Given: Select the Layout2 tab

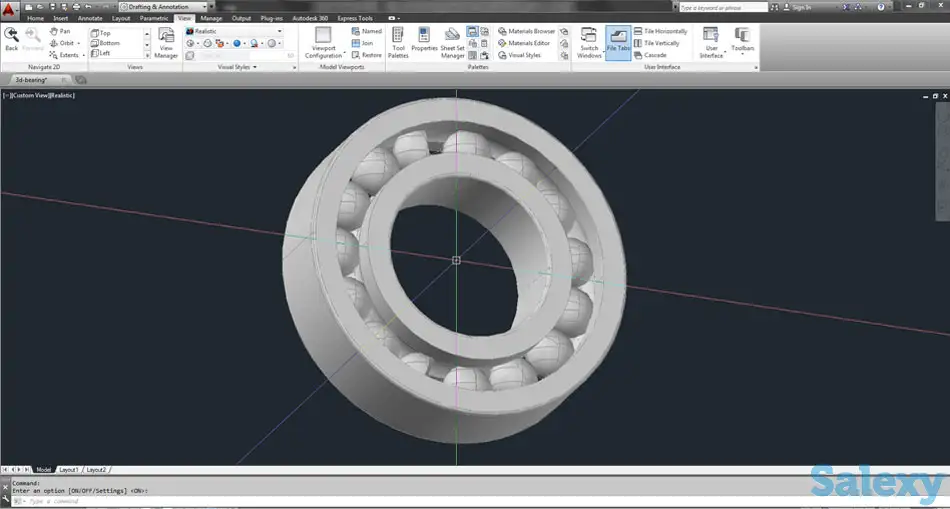Looking at the screenshot, I should (96, 470).
